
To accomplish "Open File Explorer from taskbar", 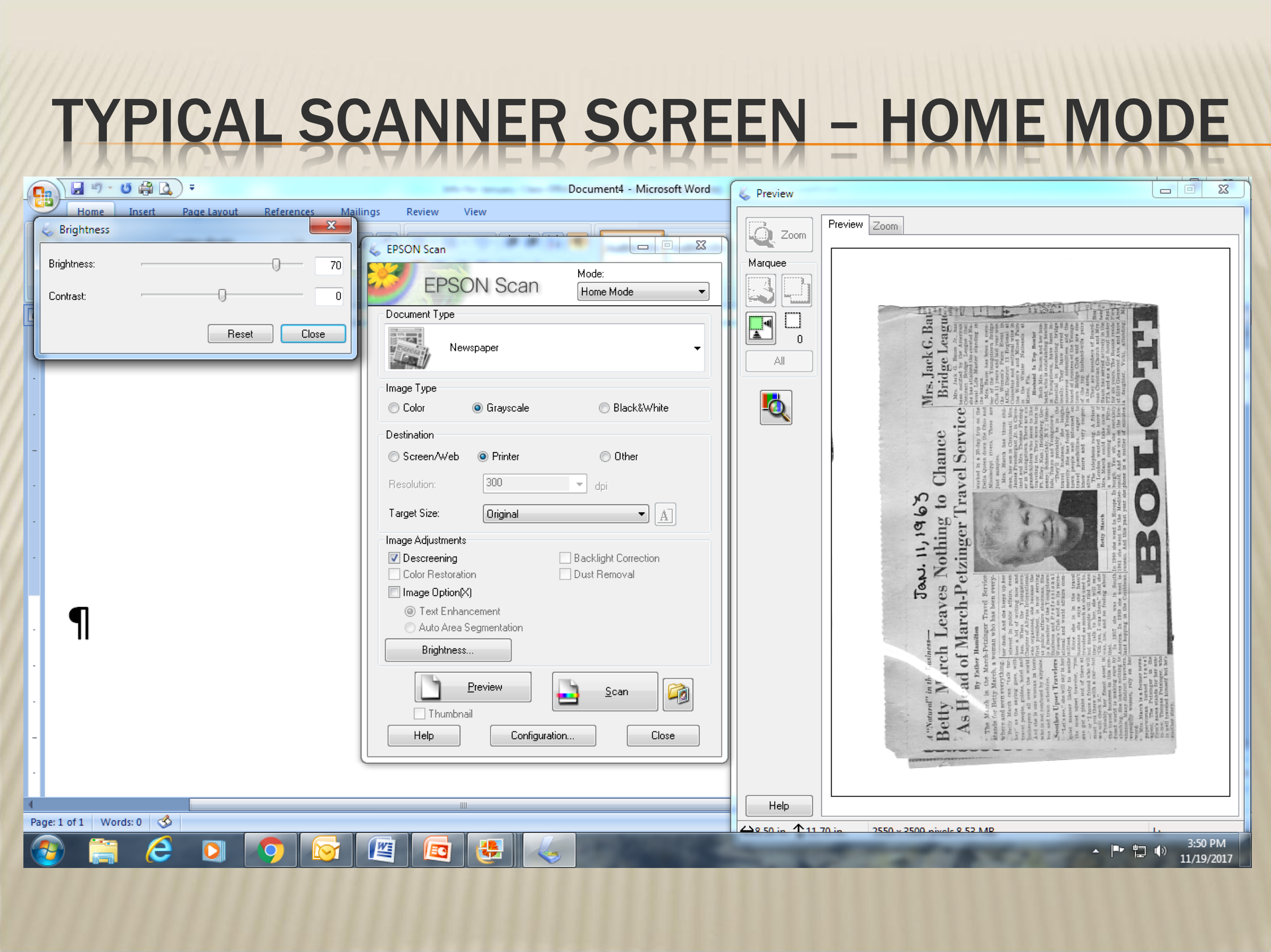I will pos(103,851).
